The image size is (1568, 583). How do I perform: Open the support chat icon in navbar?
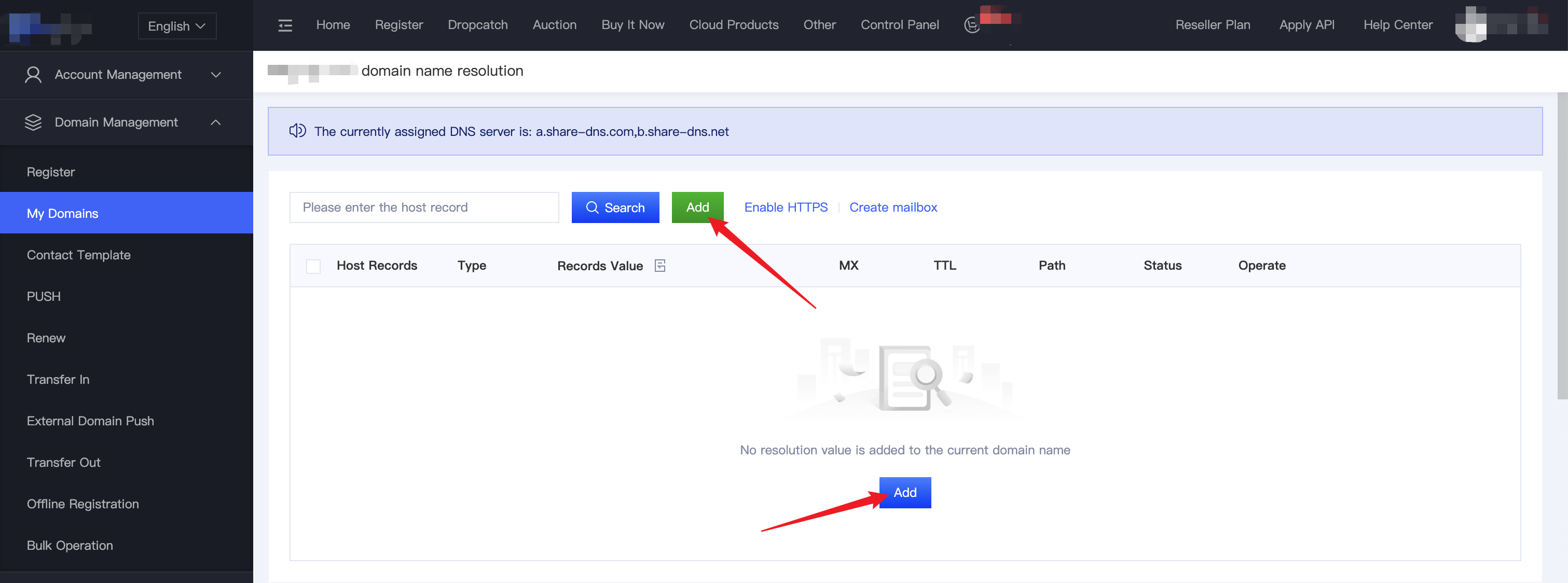(x=972, y=25)
